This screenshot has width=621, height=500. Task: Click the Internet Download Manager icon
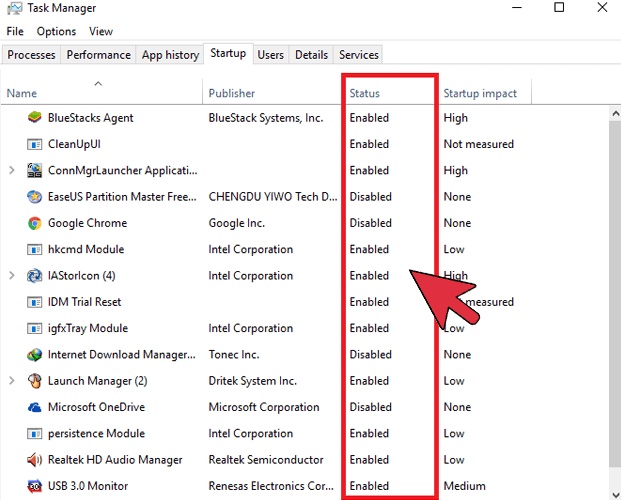click(x=34, y=355)
